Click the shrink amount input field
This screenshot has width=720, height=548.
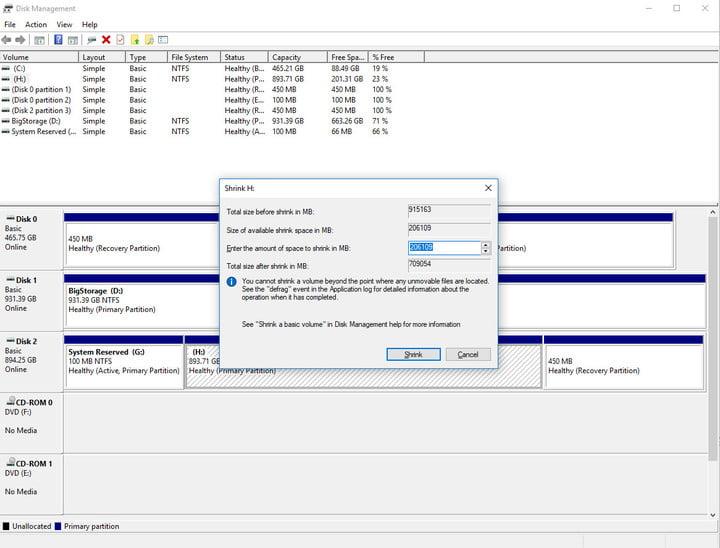pyautogui.click(x=444, y=248)
